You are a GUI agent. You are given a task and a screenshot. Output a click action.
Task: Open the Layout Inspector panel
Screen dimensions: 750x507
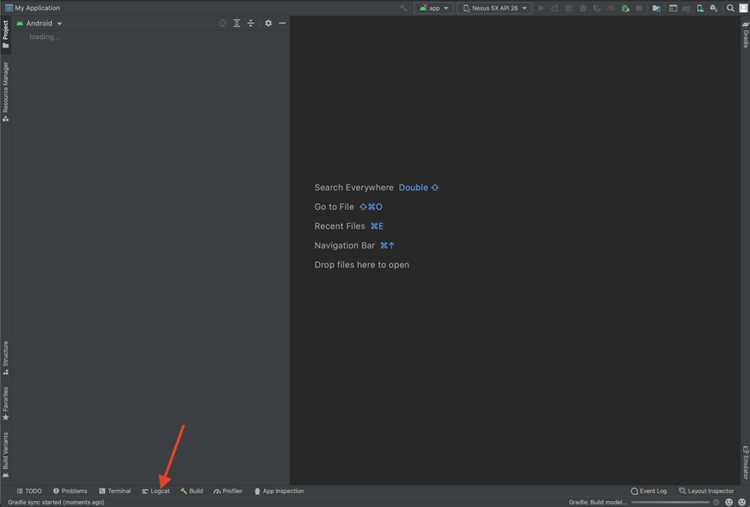pyautogui.click(x=706, y=491)
